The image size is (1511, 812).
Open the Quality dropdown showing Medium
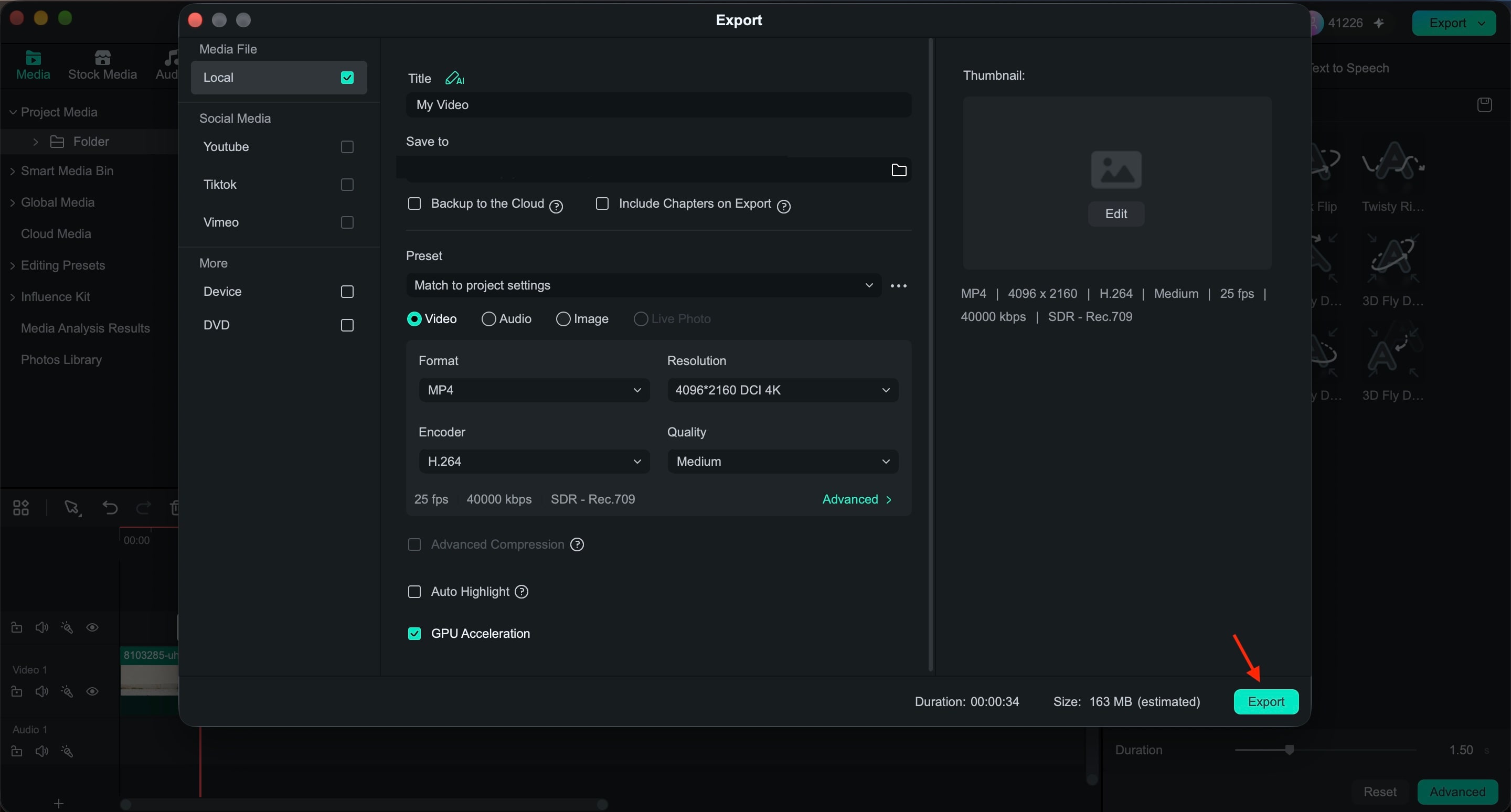tap(782, 462)
